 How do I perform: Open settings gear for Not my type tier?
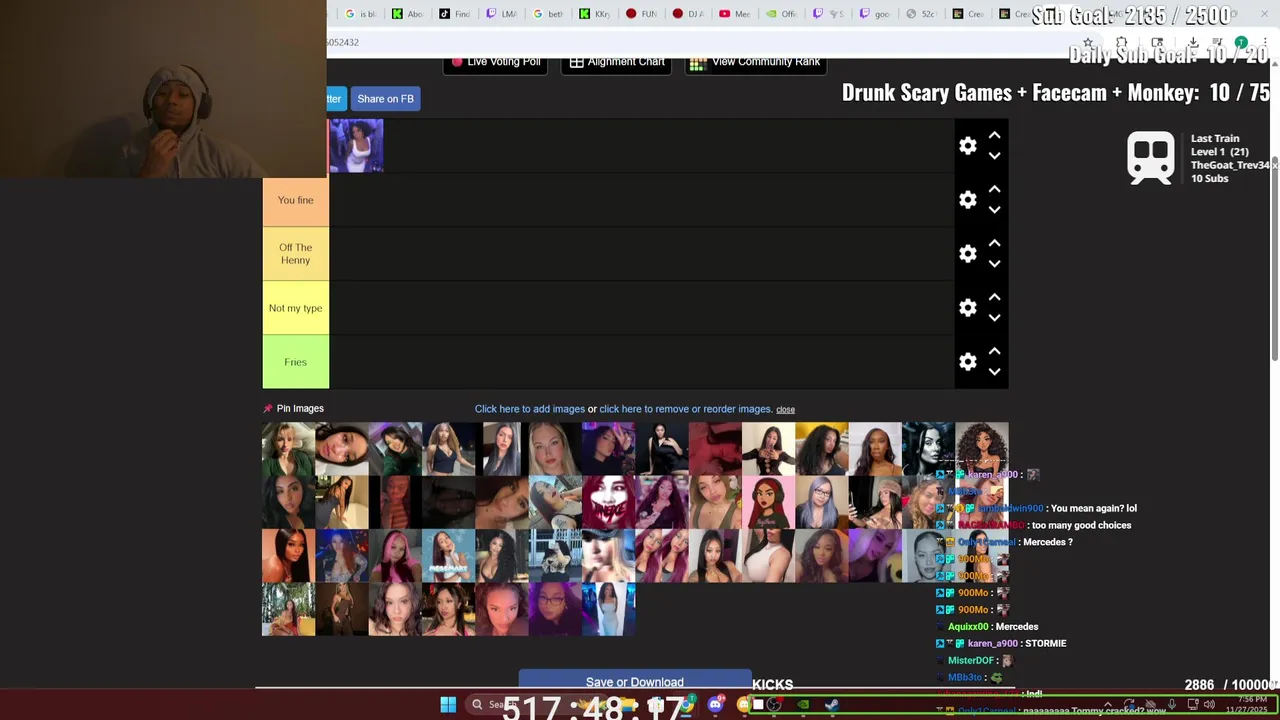pos(967,308)
